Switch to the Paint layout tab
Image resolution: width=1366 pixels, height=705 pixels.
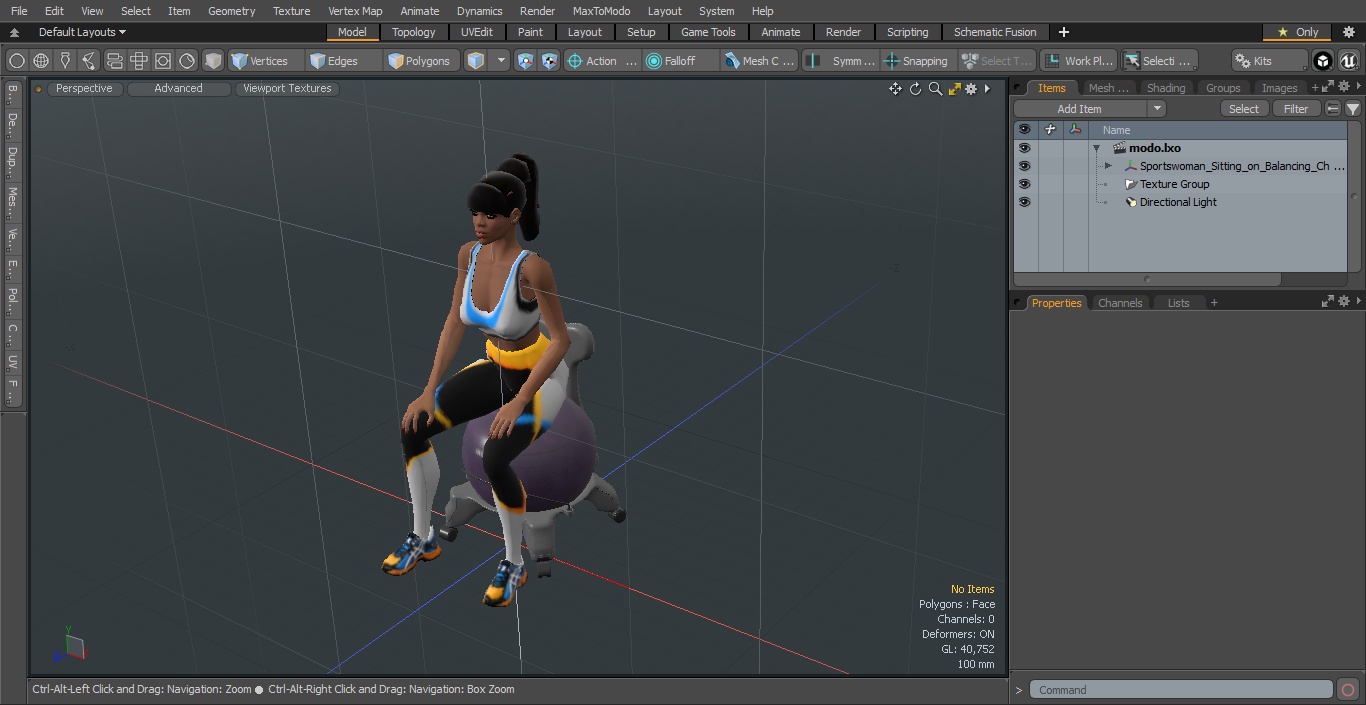pyautogui.click(x=530, y=32)
